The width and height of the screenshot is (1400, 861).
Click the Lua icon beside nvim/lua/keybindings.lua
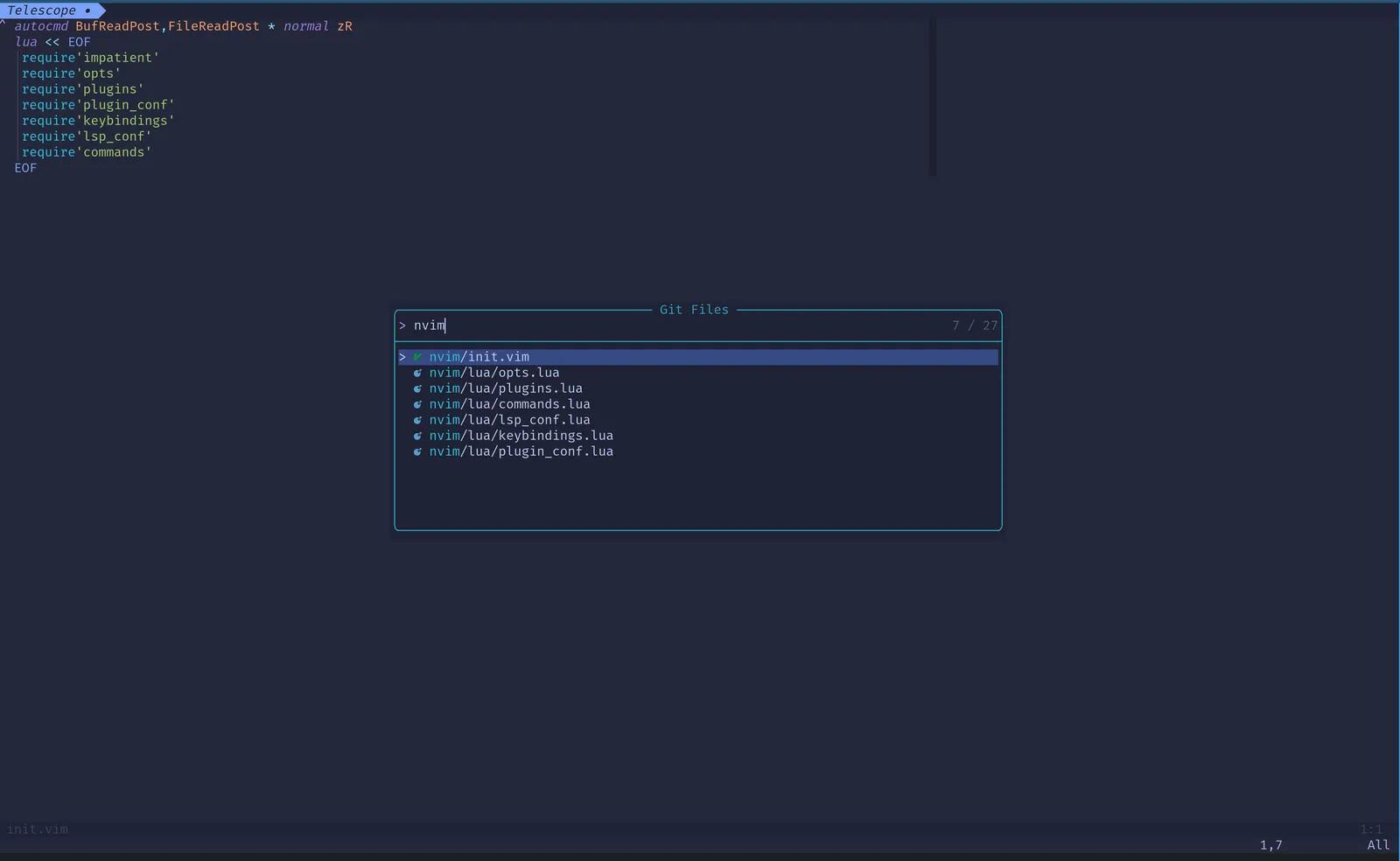(417, 436)
